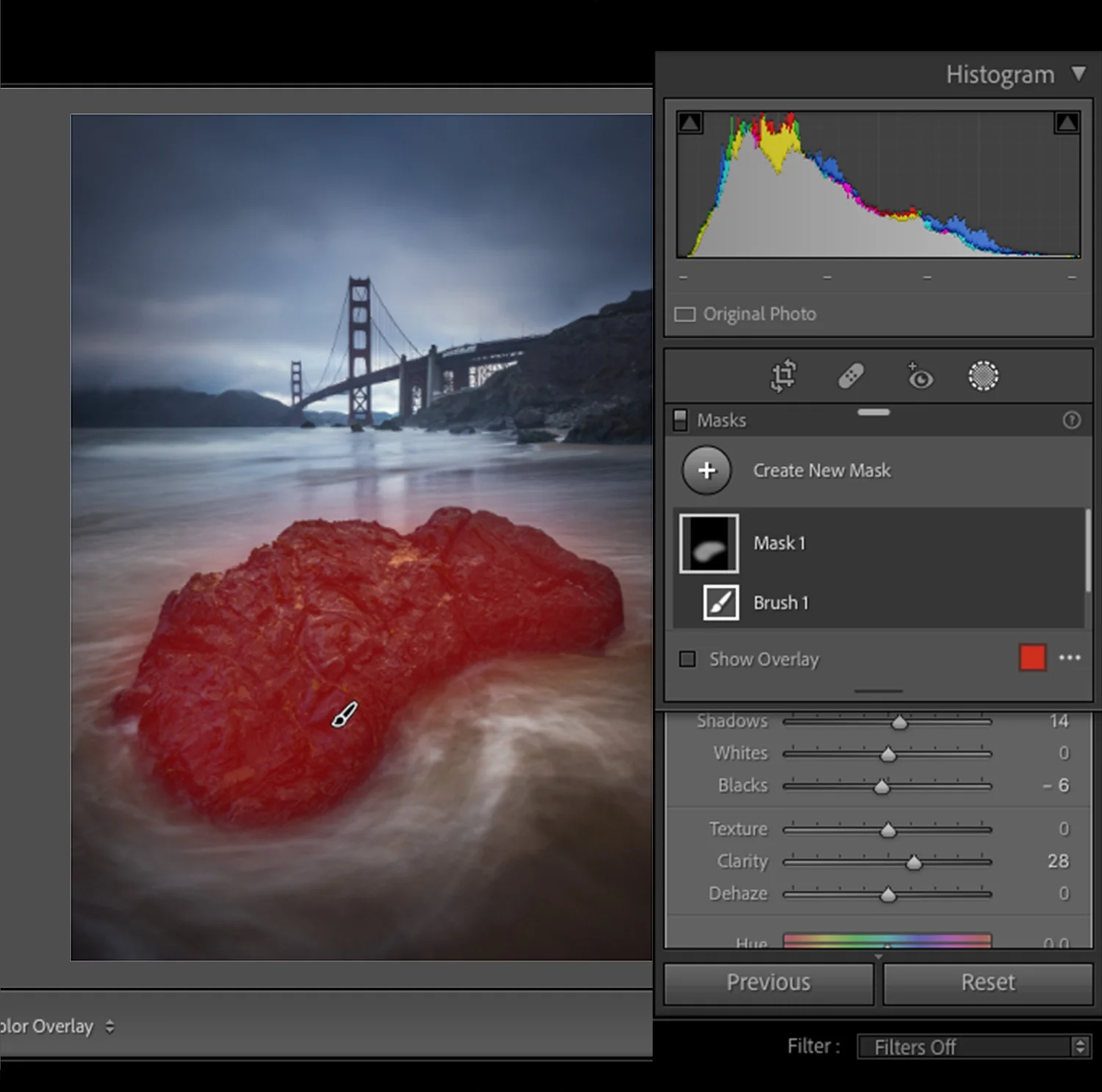The height and width of the screenshot is (1092, 1102).
Task: Click the Mask 1 thumbnail
Action: pos(708,542)
